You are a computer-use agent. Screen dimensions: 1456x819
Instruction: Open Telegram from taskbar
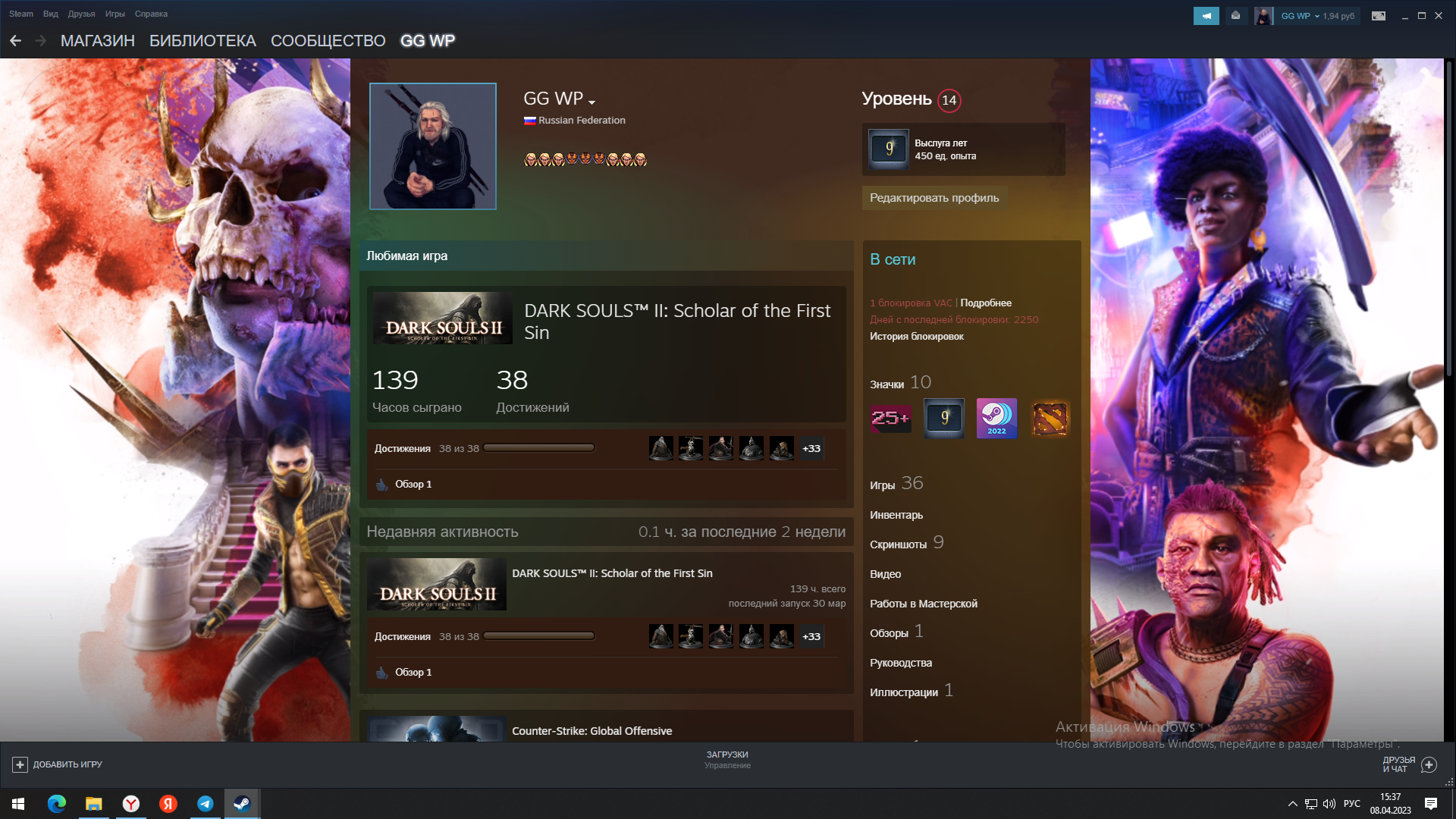tap(205, 803)
